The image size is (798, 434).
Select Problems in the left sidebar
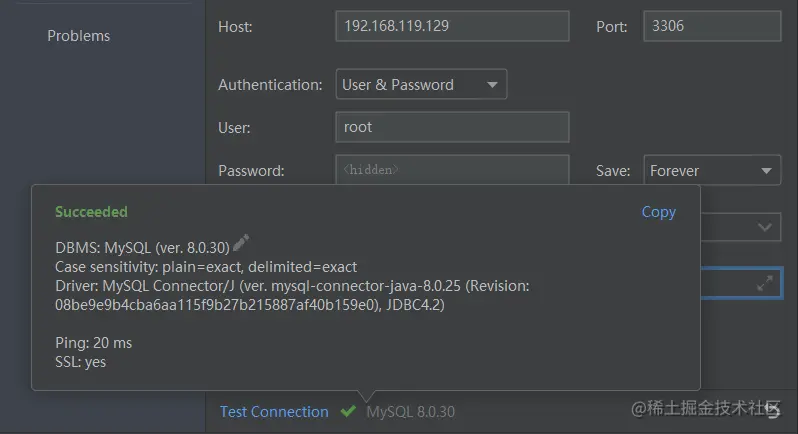[x=79, y=36]
